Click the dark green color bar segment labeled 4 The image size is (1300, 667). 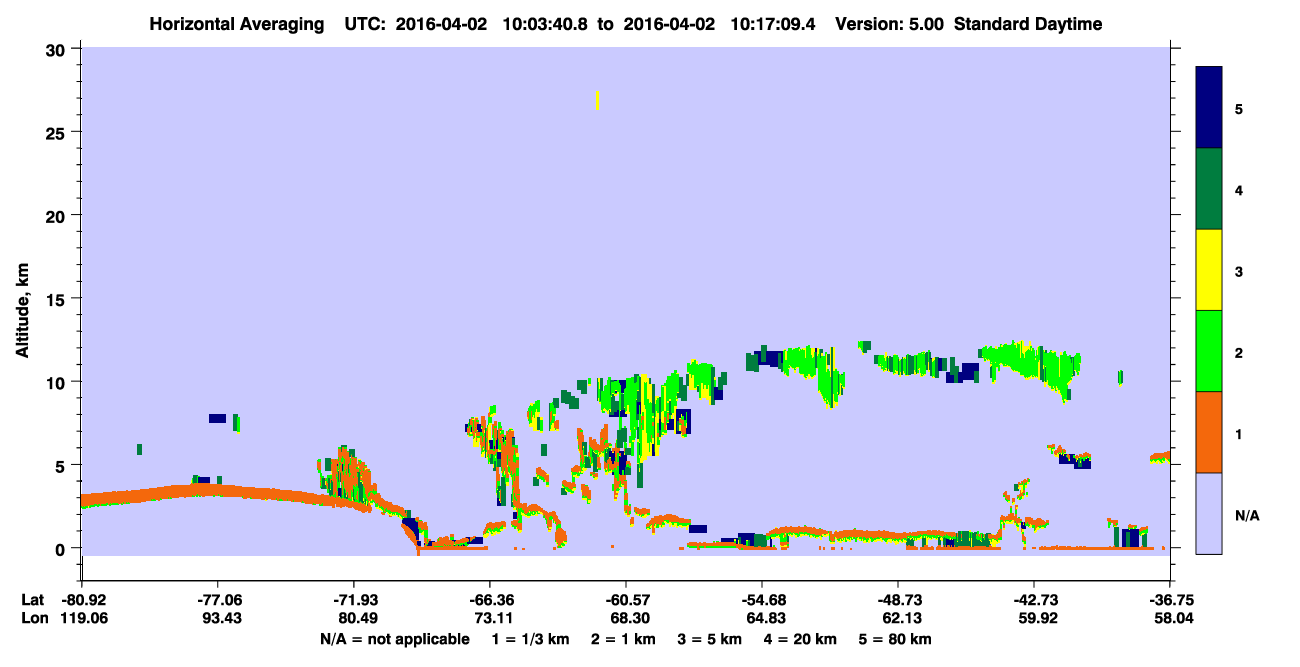[x=1209, y=189]
